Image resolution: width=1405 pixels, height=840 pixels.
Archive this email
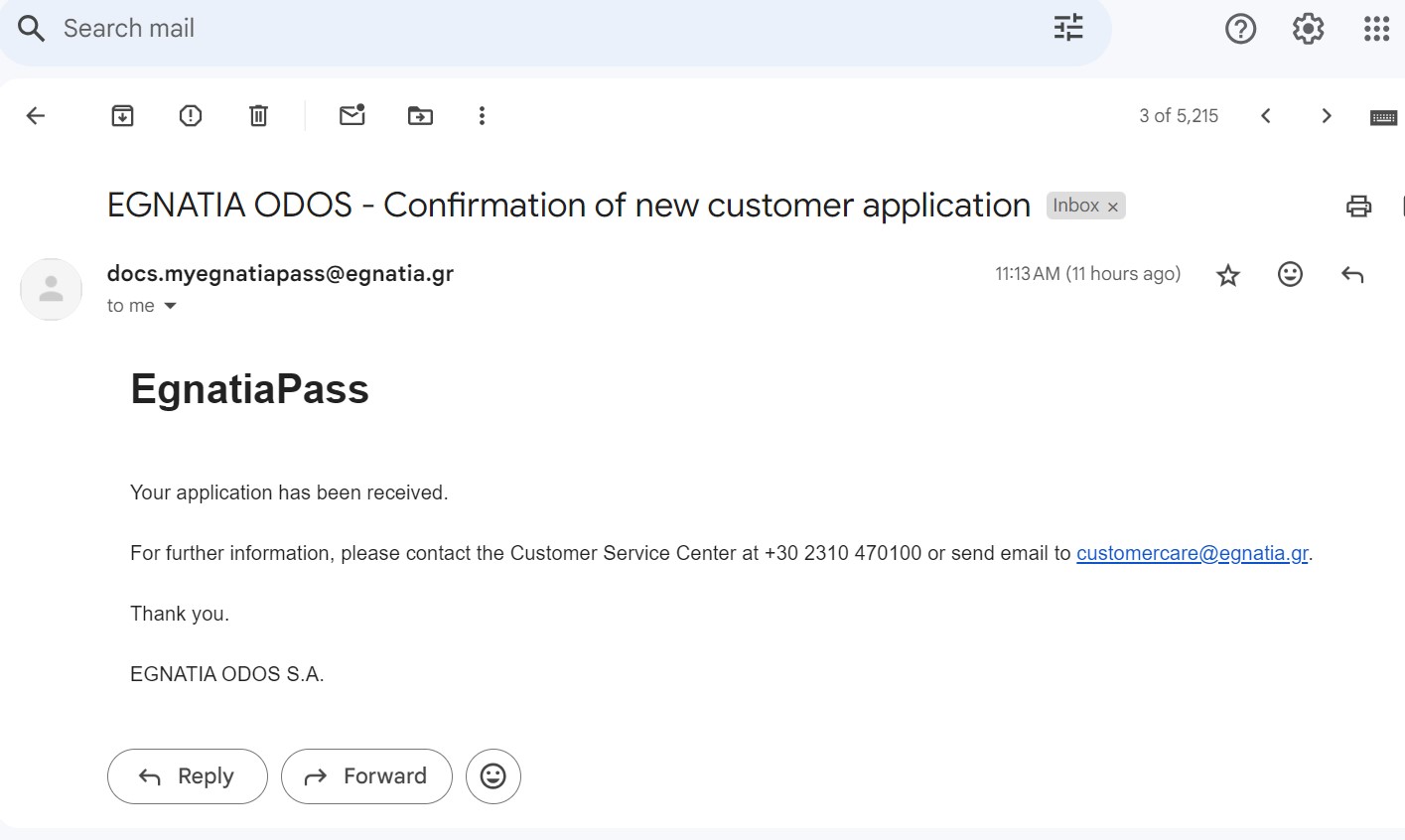click(x=122, y=116)
